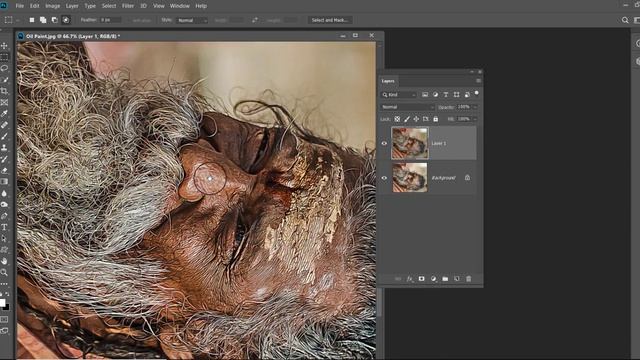The image size is (640, 360).
Task: Select the Hand tool
Action: [4, 261]
